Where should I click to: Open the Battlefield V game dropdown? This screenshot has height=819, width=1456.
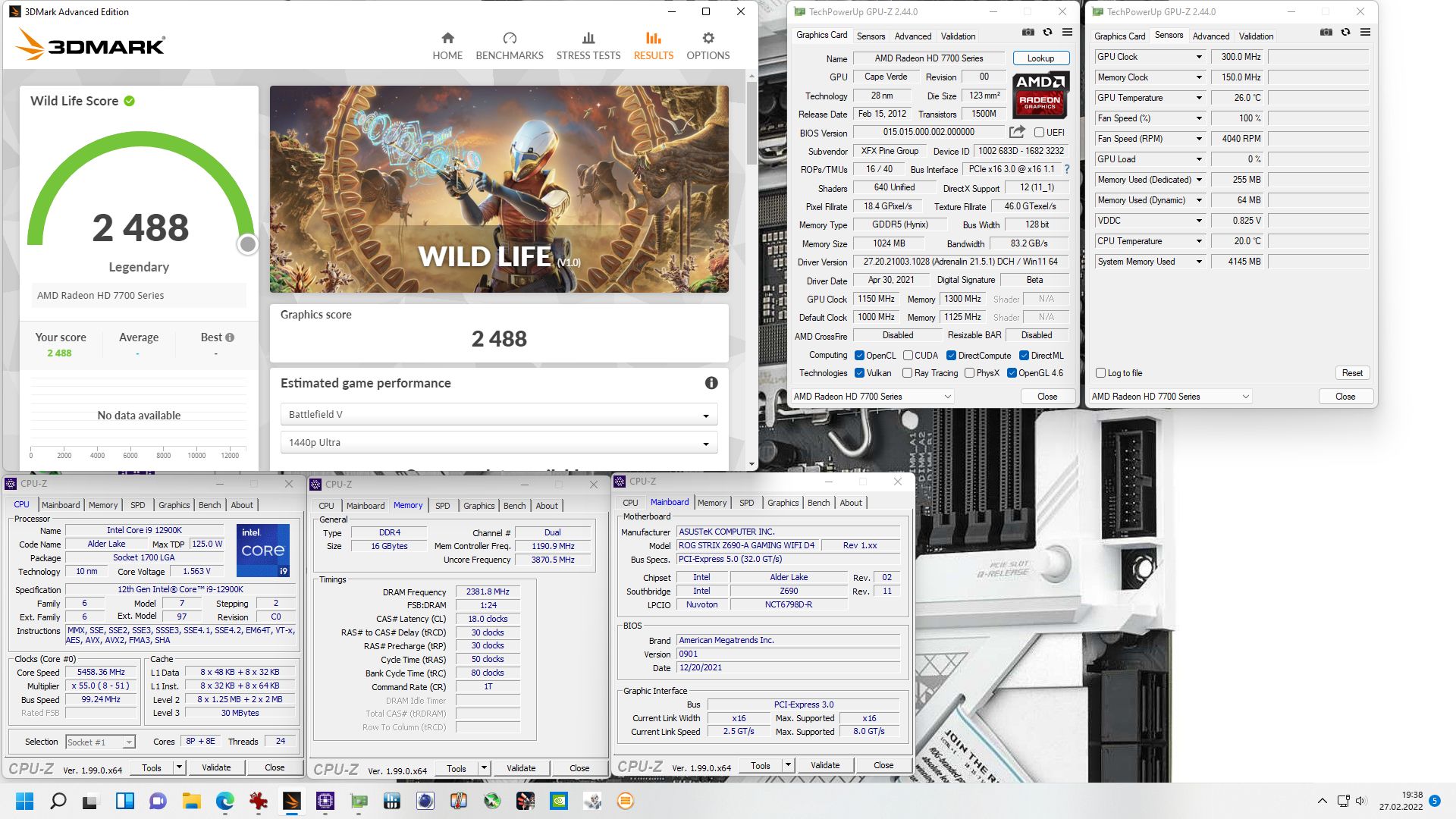499,415
